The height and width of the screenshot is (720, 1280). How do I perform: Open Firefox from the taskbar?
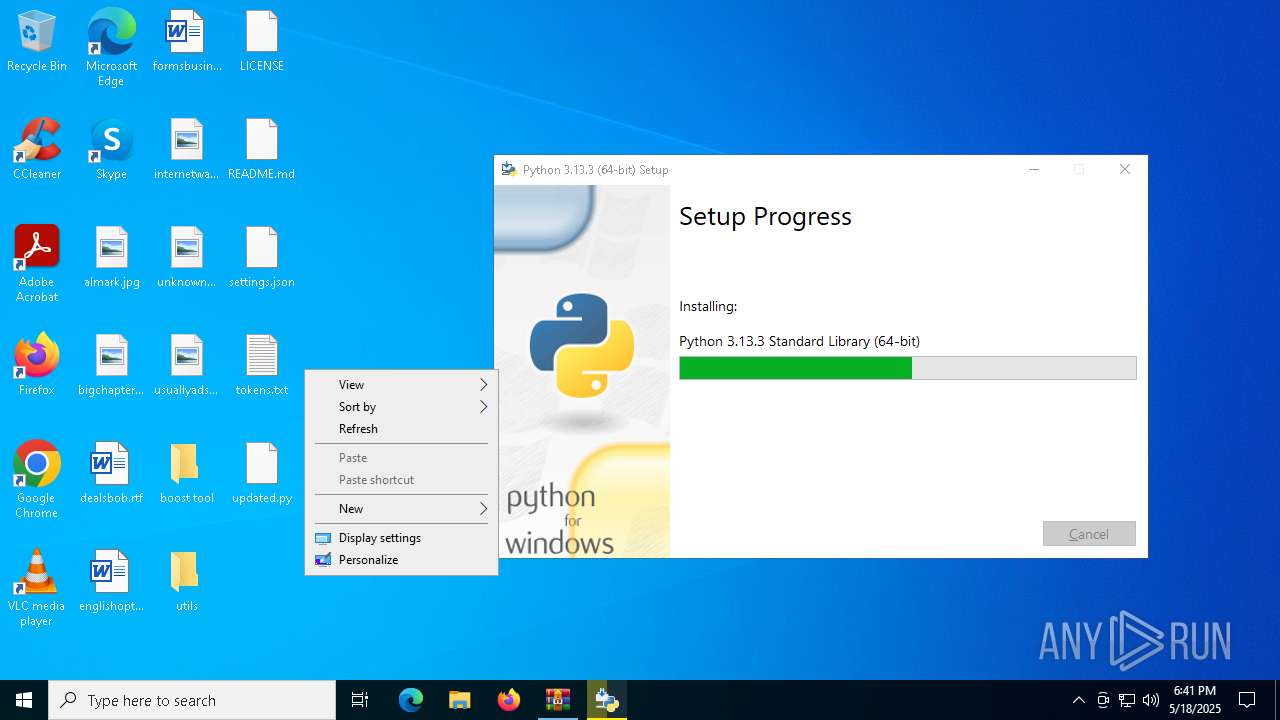pos(509,700)
